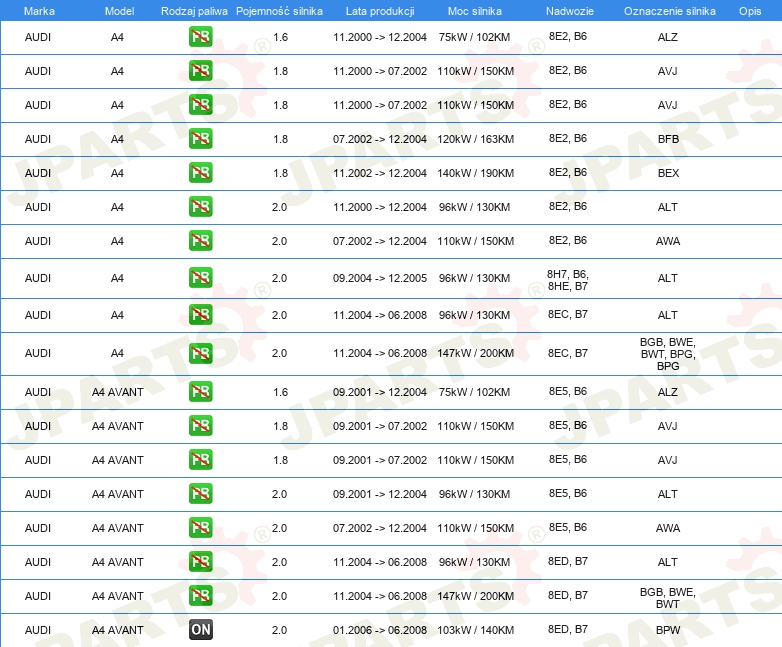This screenshot has width=782, height=647.
Task: Click the A4 AVANT model in the BPW row
Action: pos(118,630)
